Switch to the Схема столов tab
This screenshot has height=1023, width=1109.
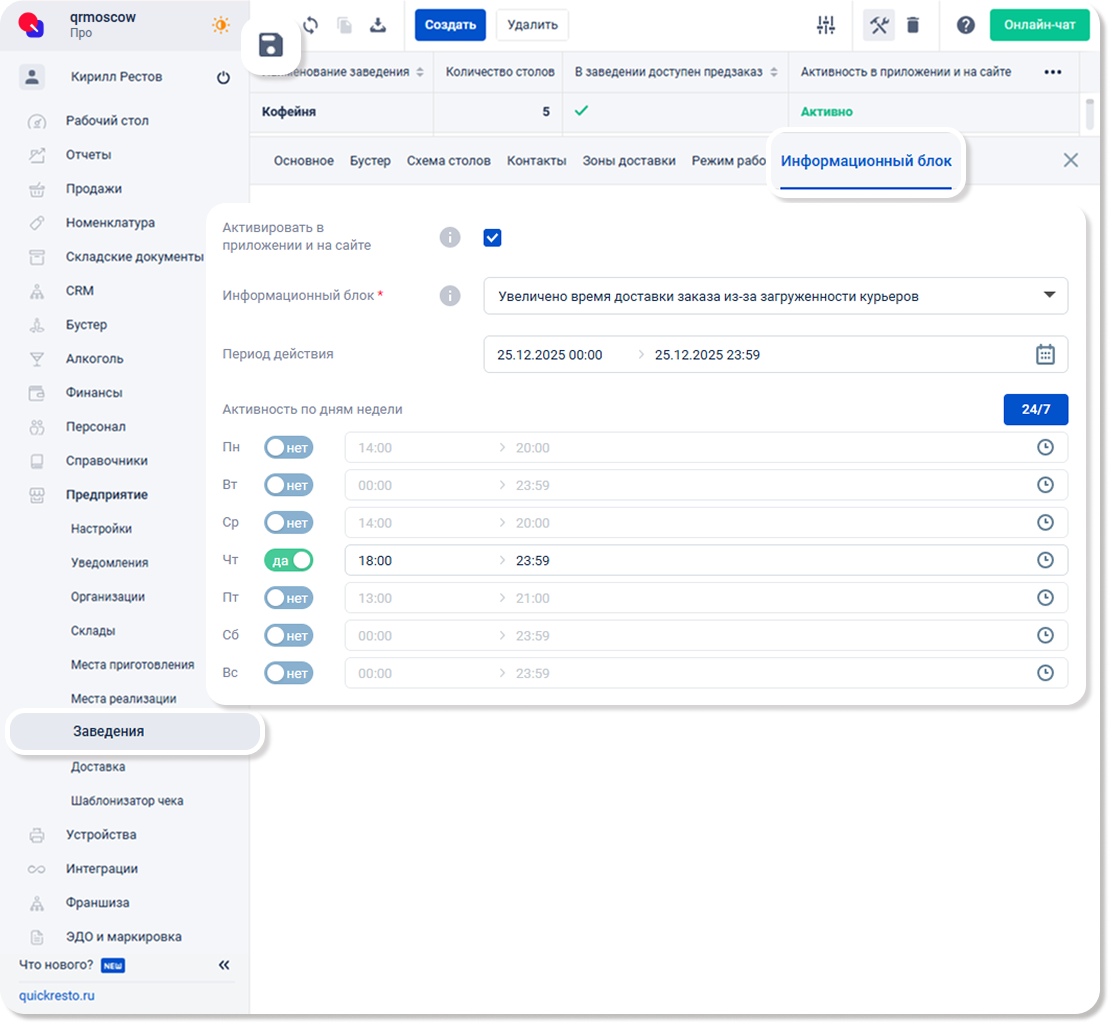coord(448,161)
